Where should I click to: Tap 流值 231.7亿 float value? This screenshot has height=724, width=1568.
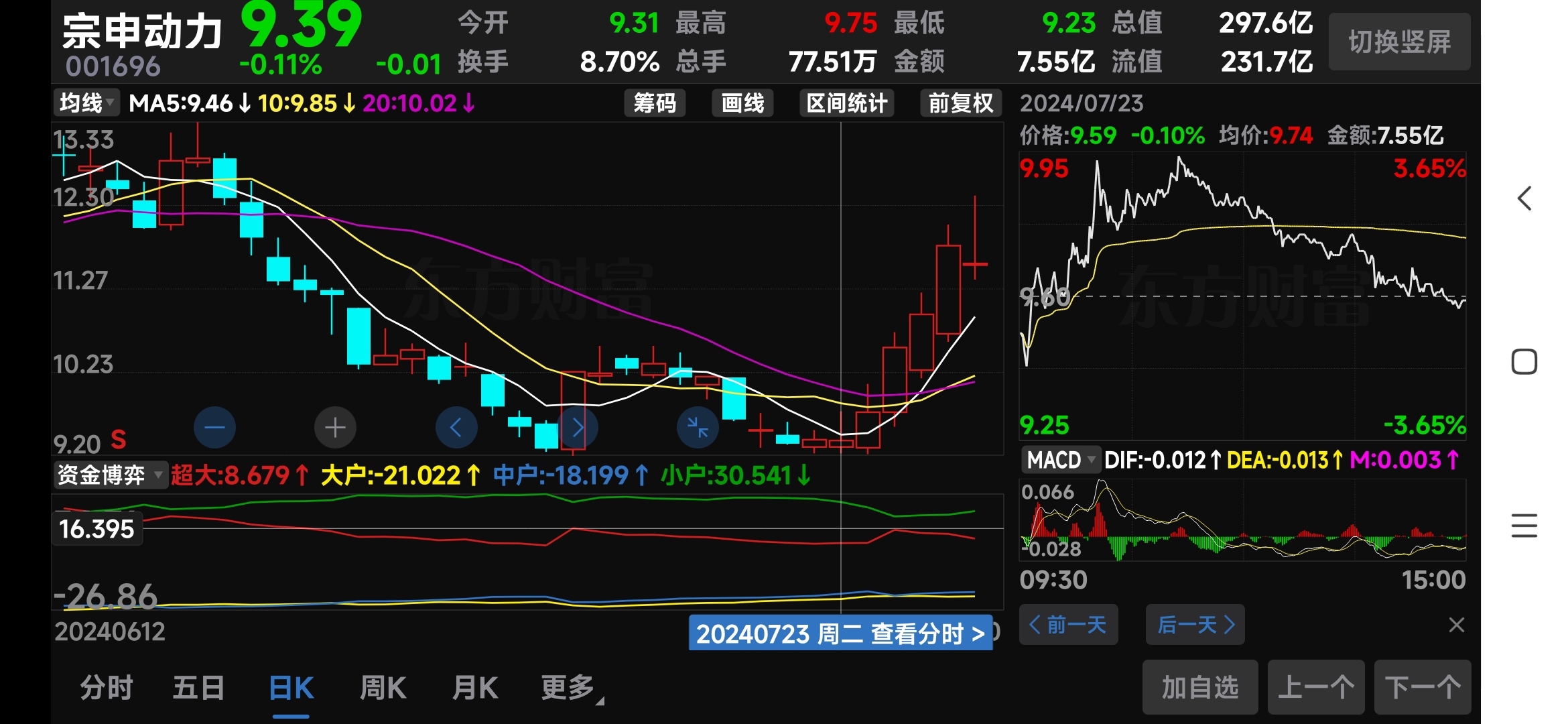coord(1212,62)
